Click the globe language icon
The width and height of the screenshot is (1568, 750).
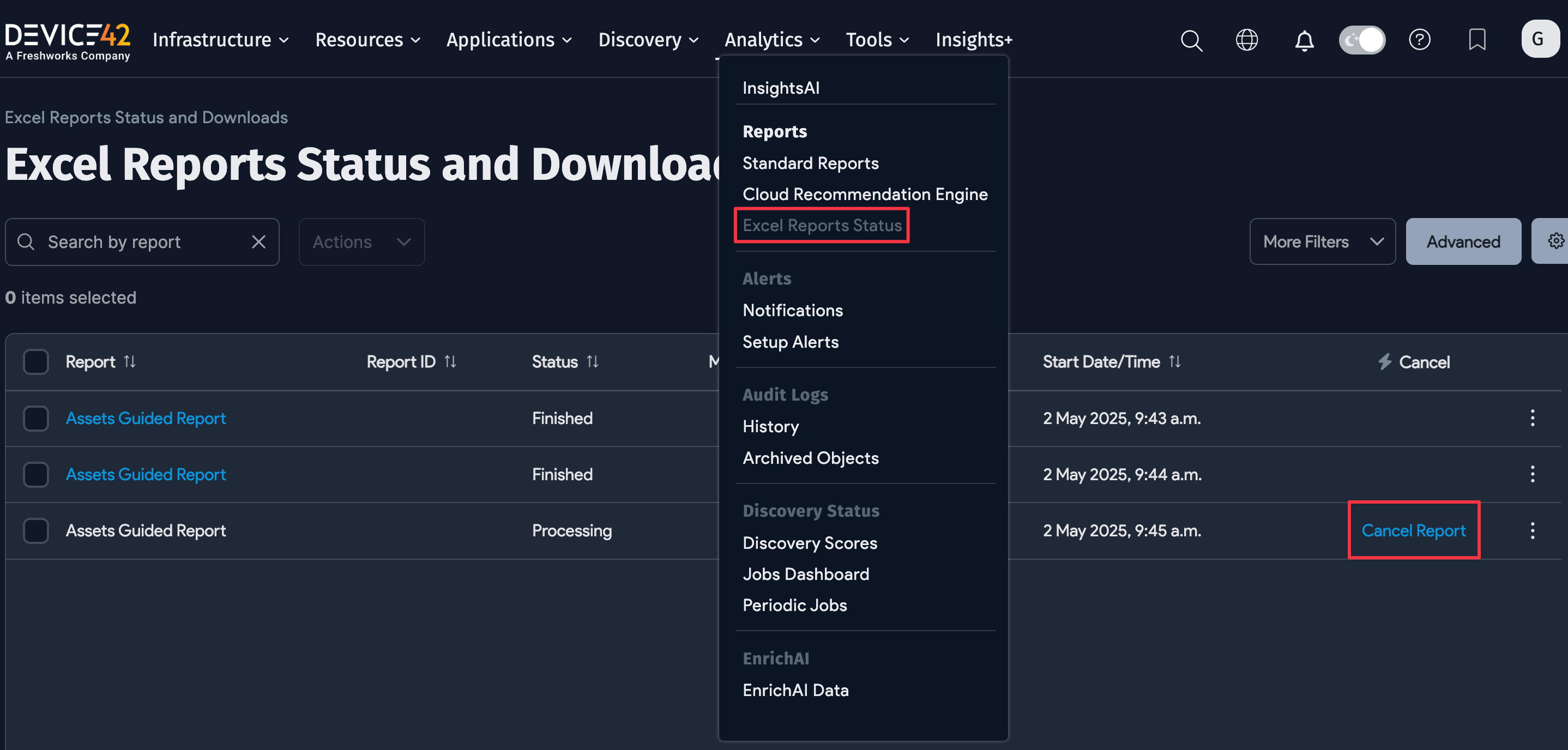(x=1247, y=40)
